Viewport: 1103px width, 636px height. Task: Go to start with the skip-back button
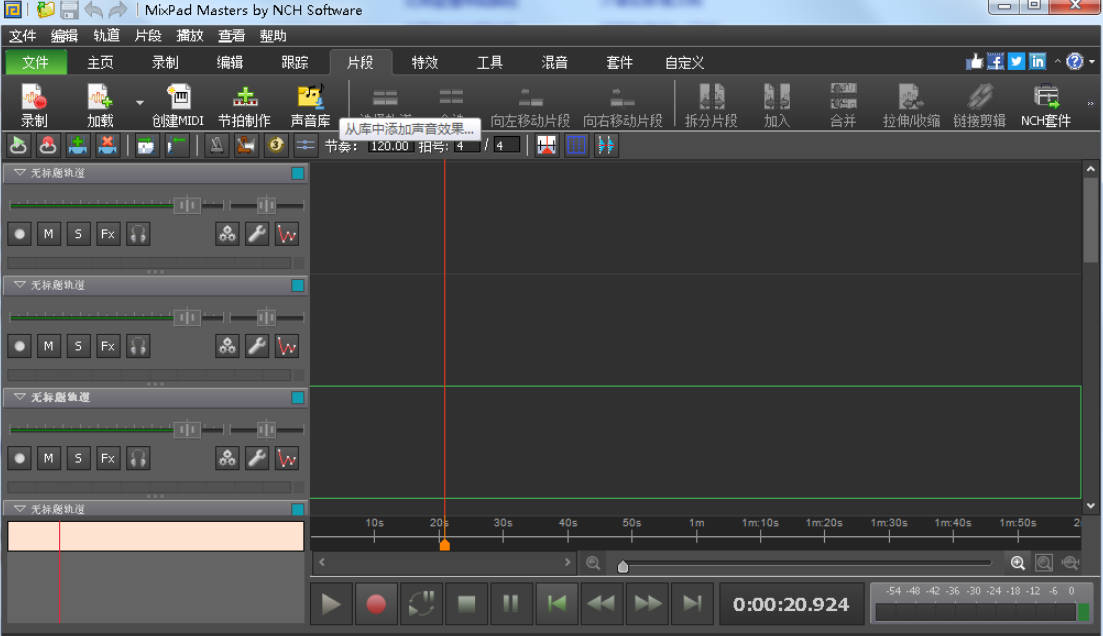pos(556,604)
